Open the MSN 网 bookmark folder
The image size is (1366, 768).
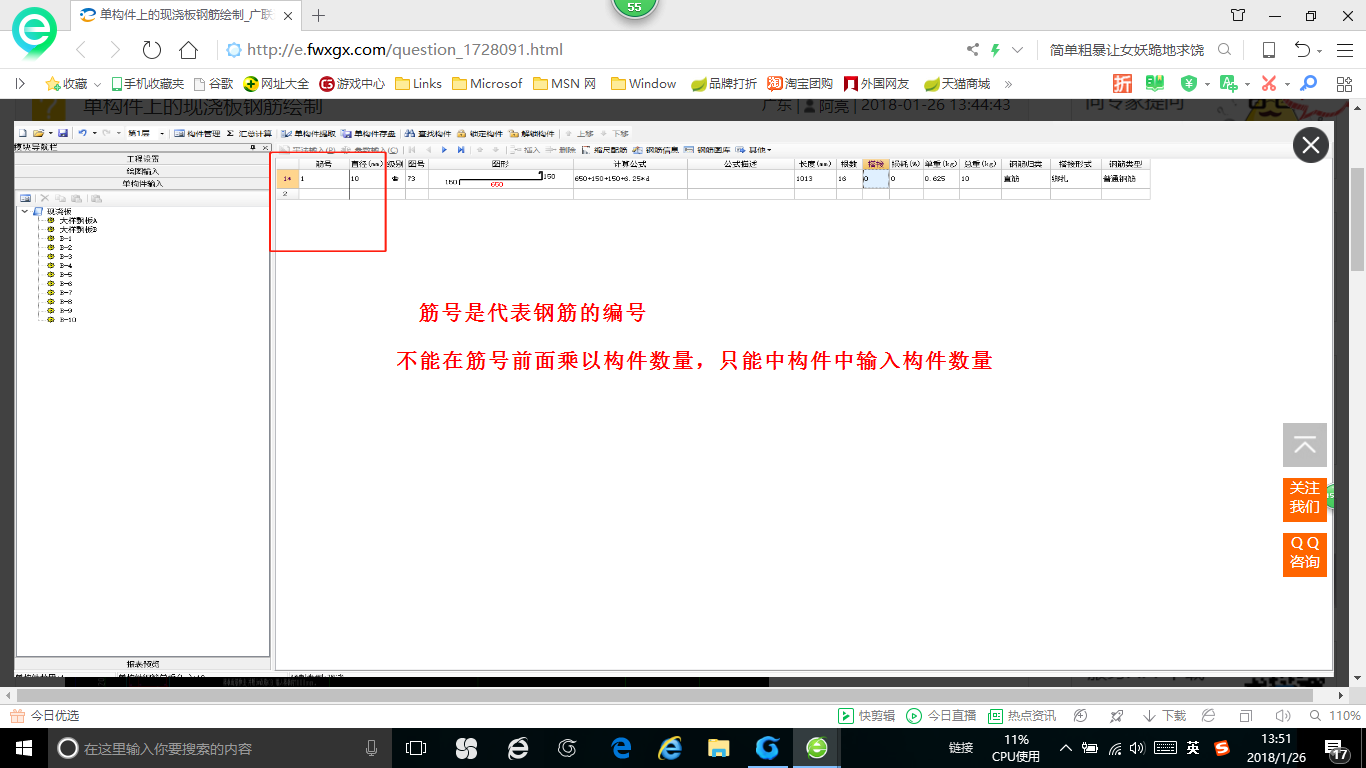(x=565, y=84)
